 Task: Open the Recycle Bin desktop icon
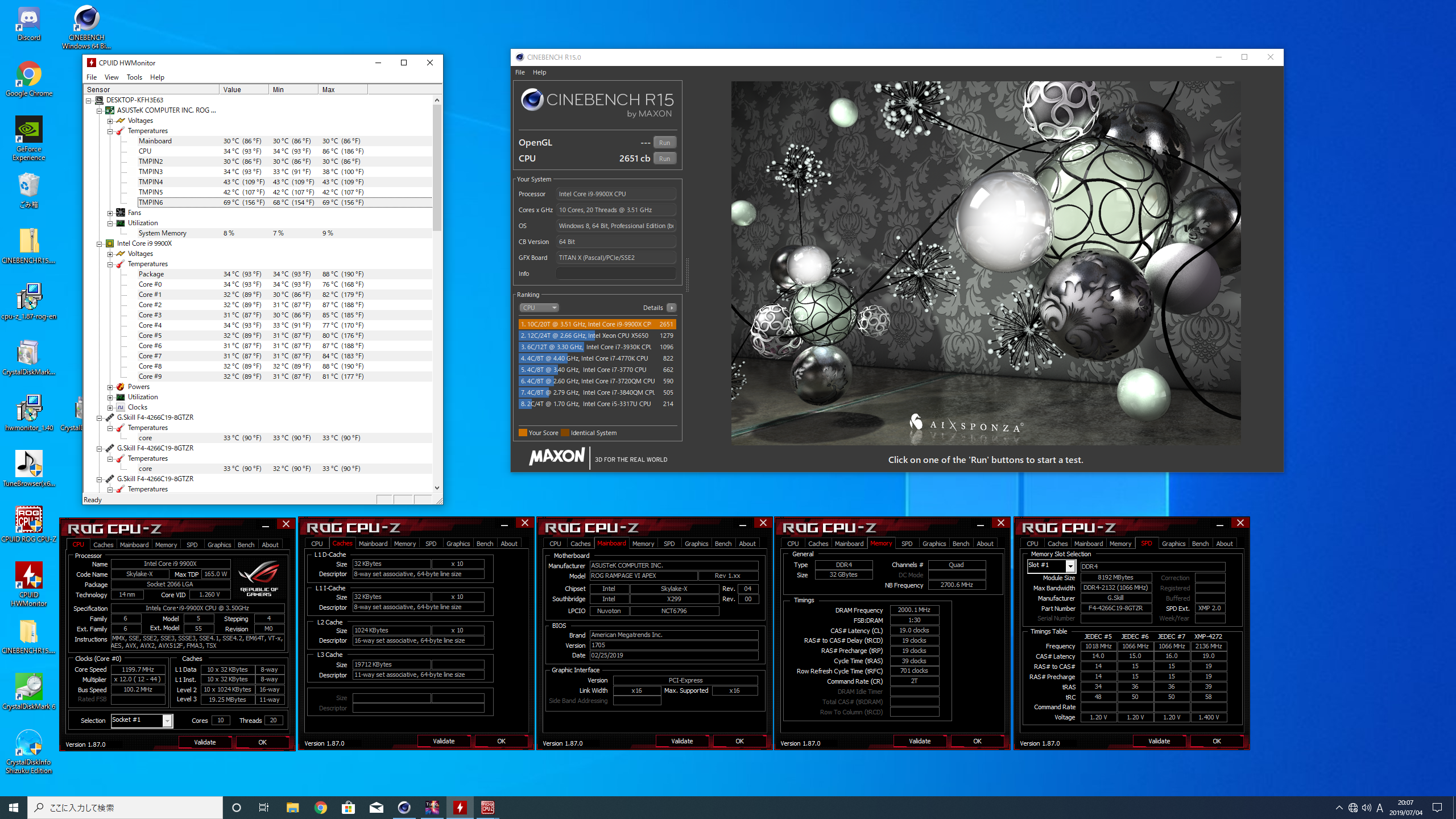(x=28, y=191)
